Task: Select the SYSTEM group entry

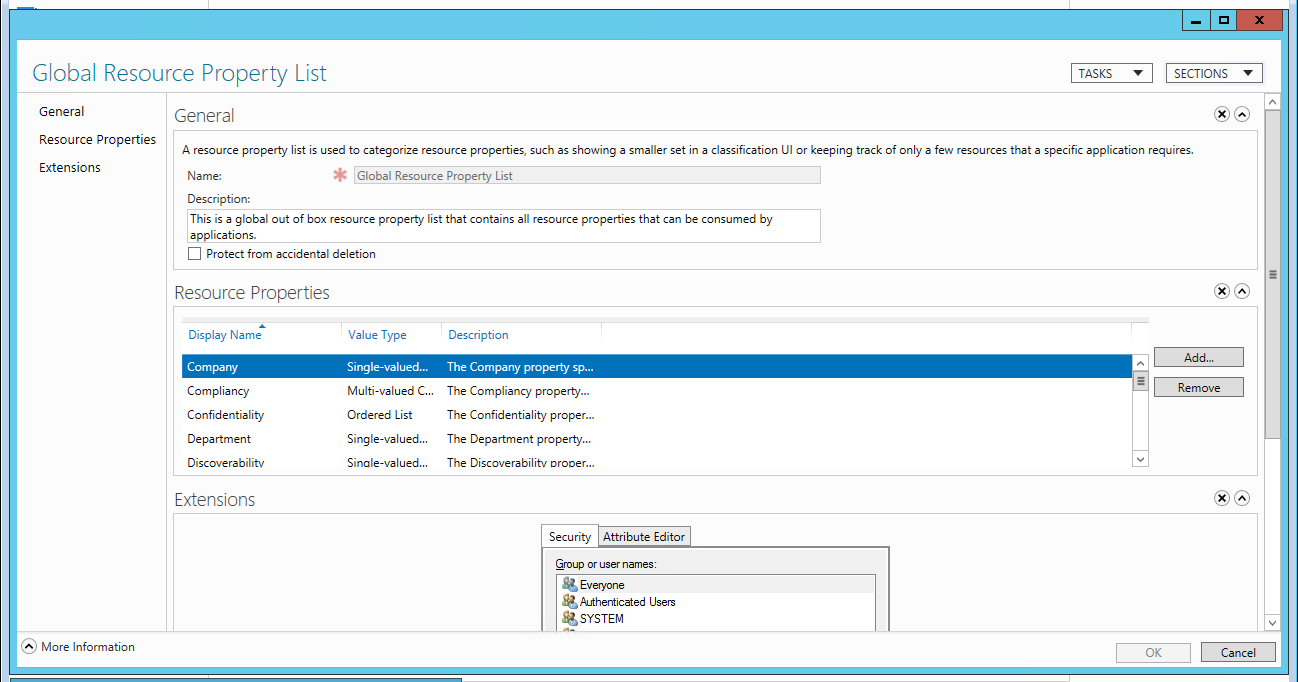Action: tap(601, 619)
